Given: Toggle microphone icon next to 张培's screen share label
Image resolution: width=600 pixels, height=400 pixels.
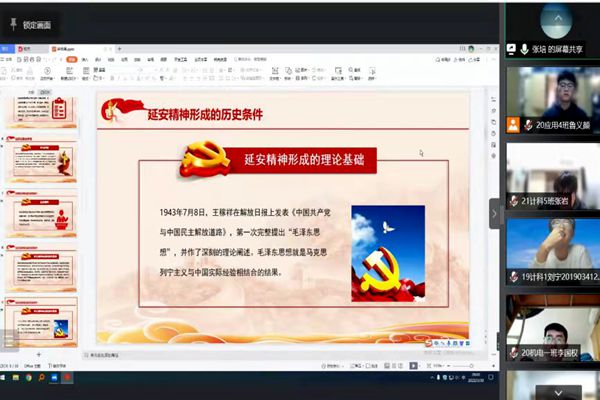Looking at the screenshot, I should click(524, 48).
